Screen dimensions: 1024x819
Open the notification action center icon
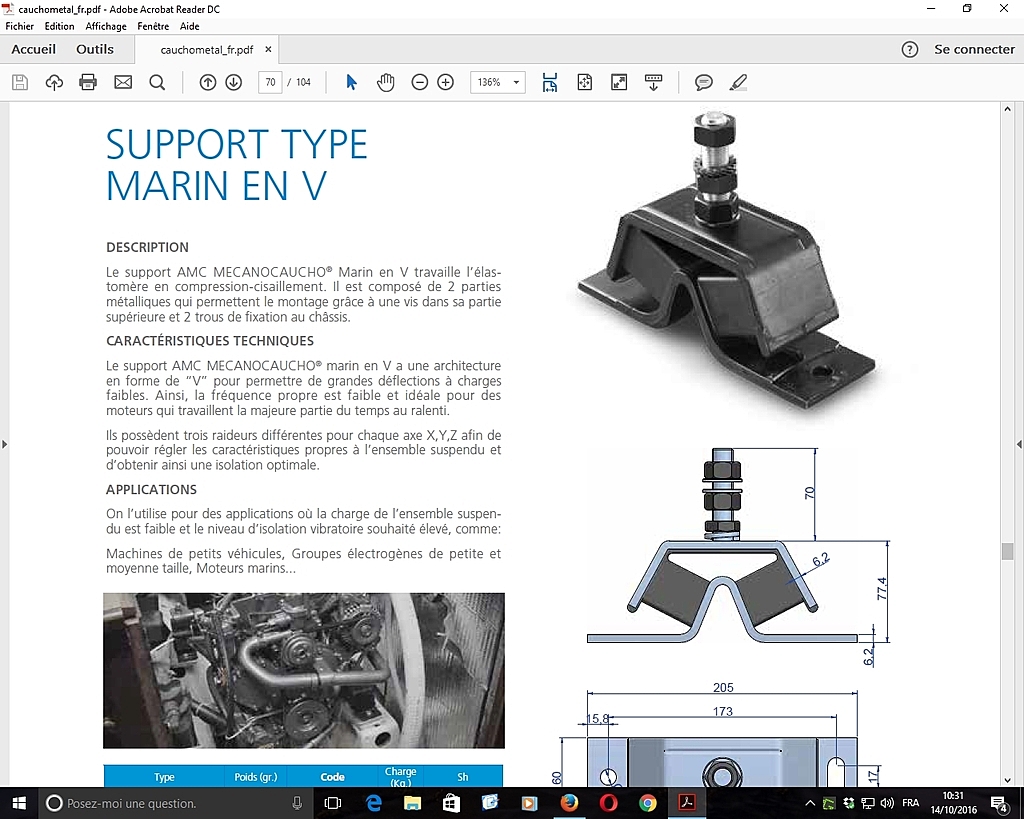999,804
